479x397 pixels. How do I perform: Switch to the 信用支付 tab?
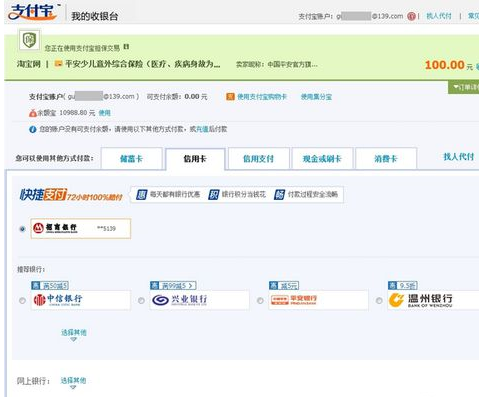click(x=258, y=159)
